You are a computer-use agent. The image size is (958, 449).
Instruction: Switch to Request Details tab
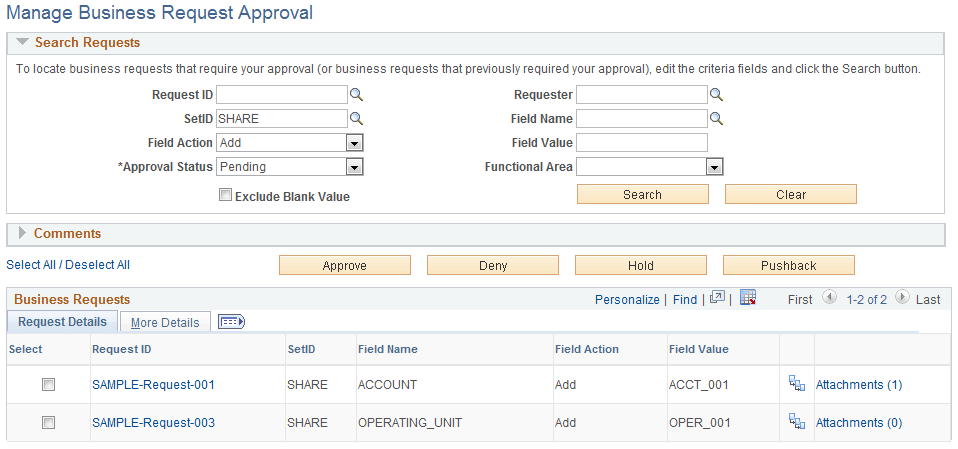62,322
